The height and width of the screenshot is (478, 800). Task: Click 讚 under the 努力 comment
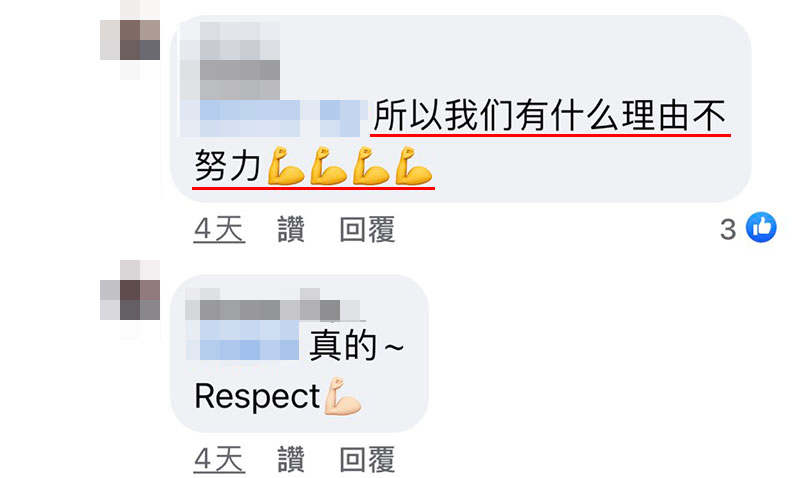click(291, 230)
